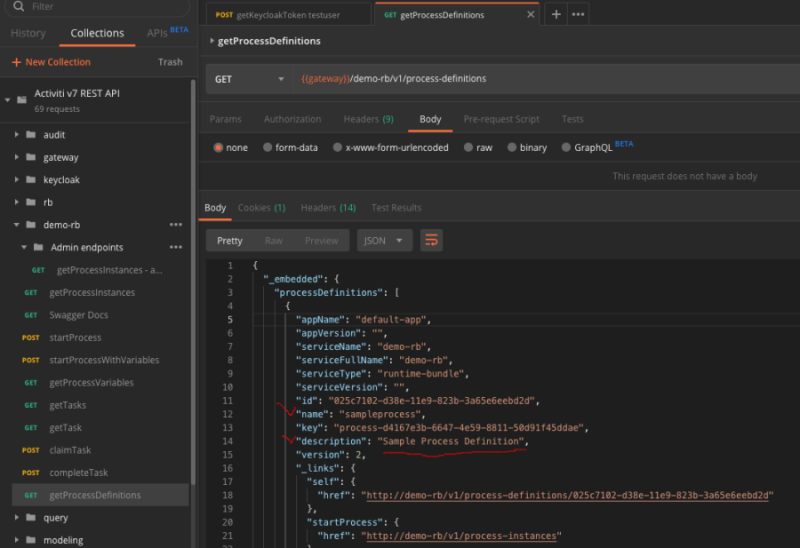The image size is (800, 548).
Task: Choose the GraphQL body radio button
Action: click(x=564, y=147)
